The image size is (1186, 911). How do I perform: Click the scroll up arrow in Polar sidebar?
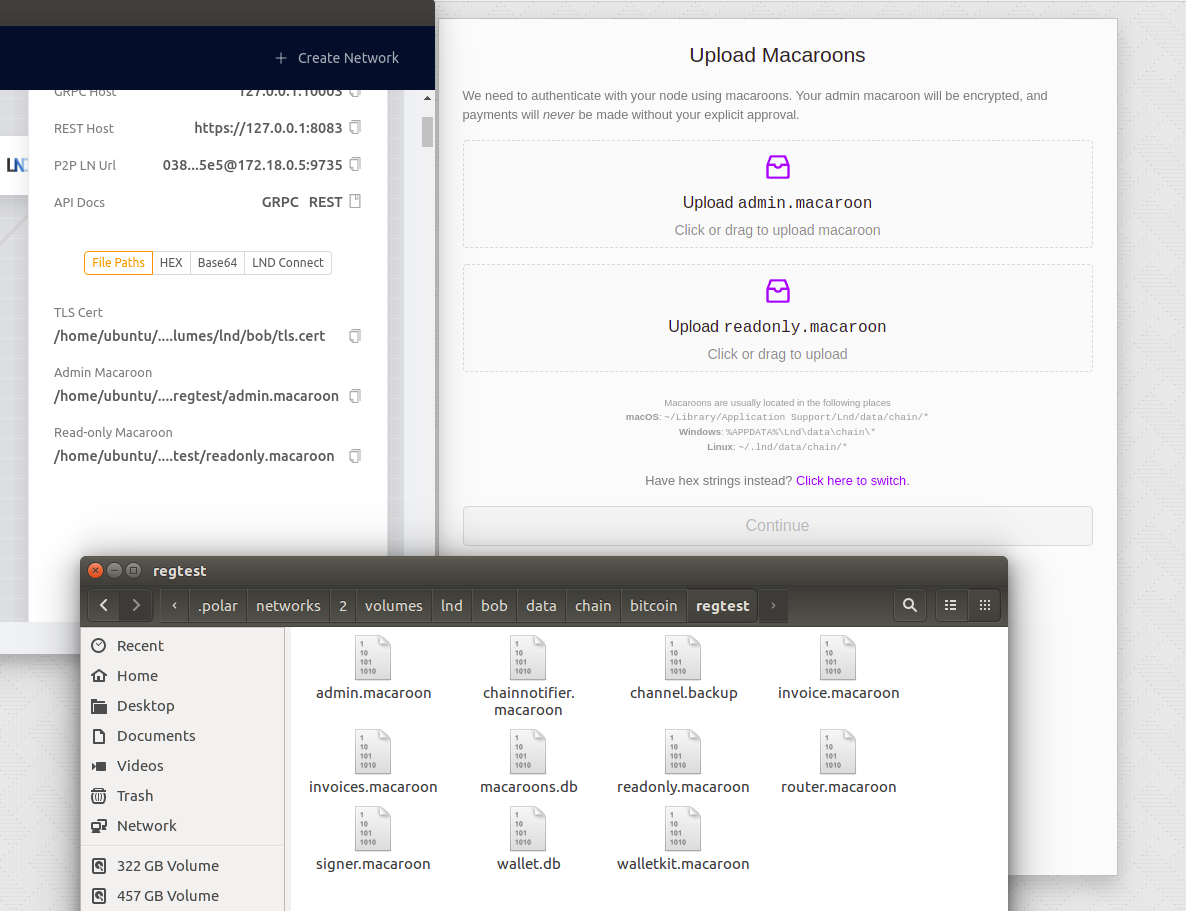click(x=427, y=98)
